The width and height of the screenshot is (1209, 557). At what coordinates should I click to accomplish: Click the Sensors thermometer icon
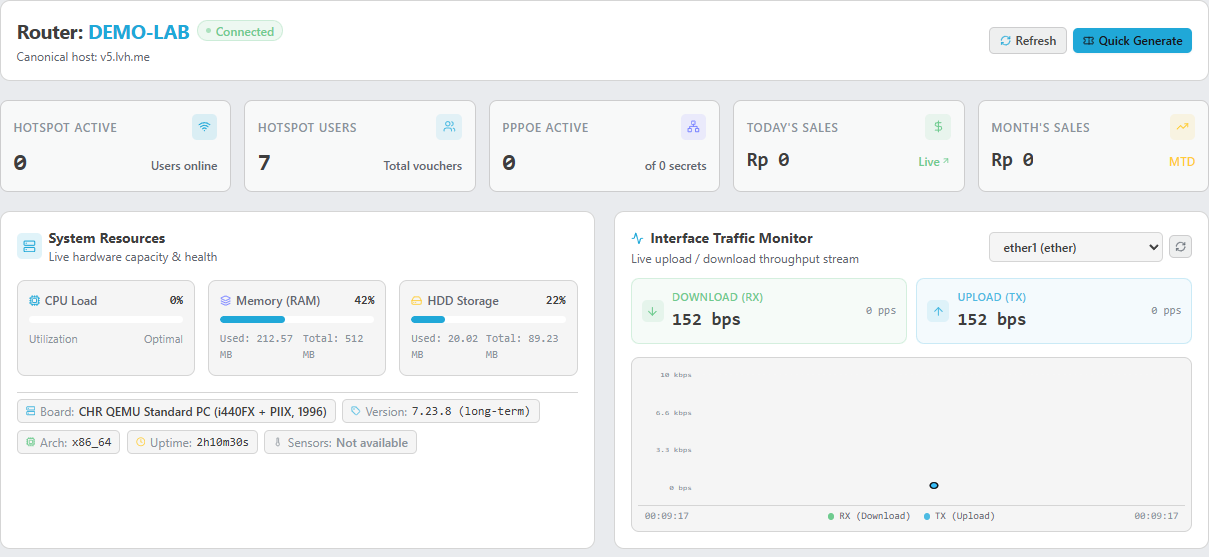click(x=277, y=442)
